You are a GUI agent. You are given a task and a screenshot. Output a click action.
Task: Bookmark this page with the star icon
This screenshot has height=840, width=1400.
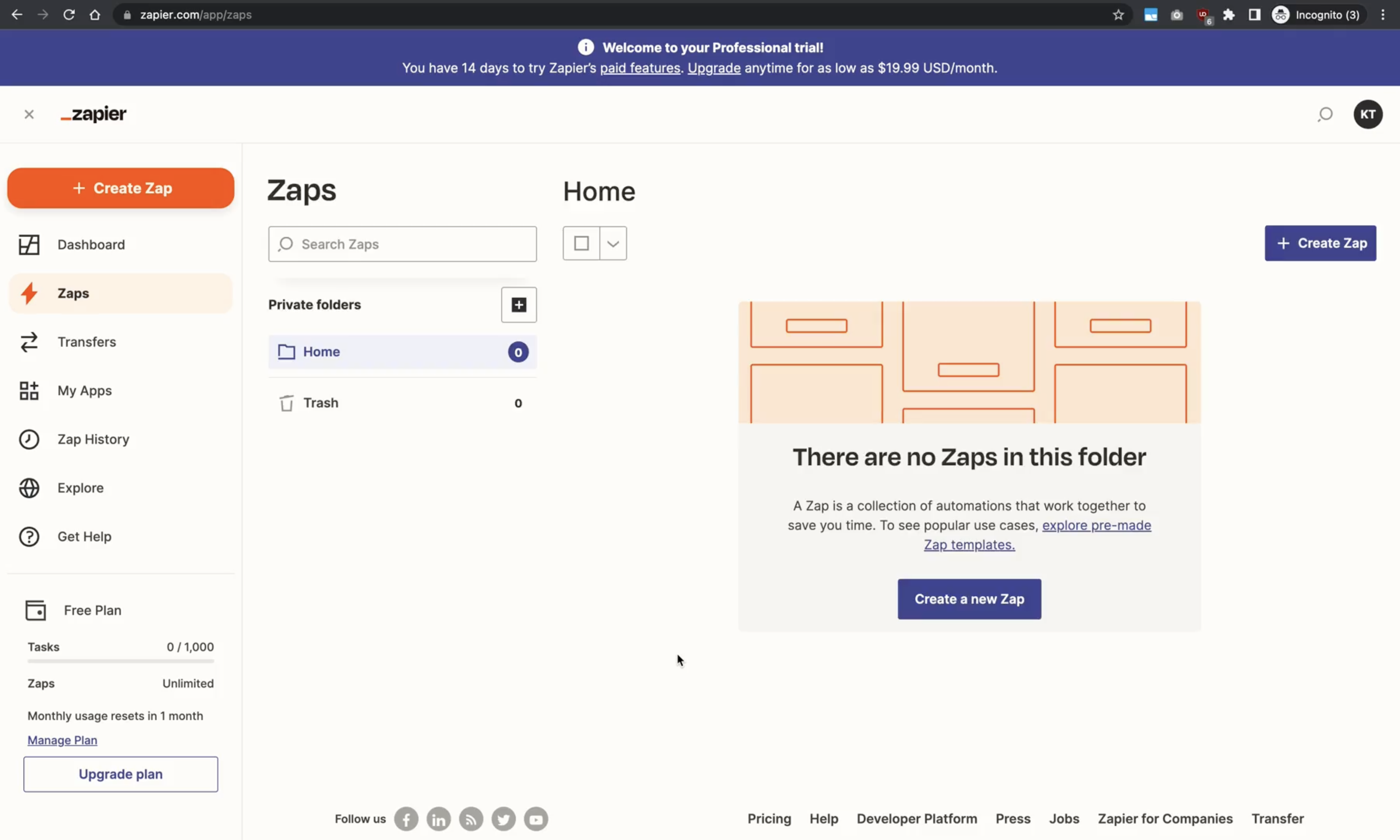[x=1118, y=15]
